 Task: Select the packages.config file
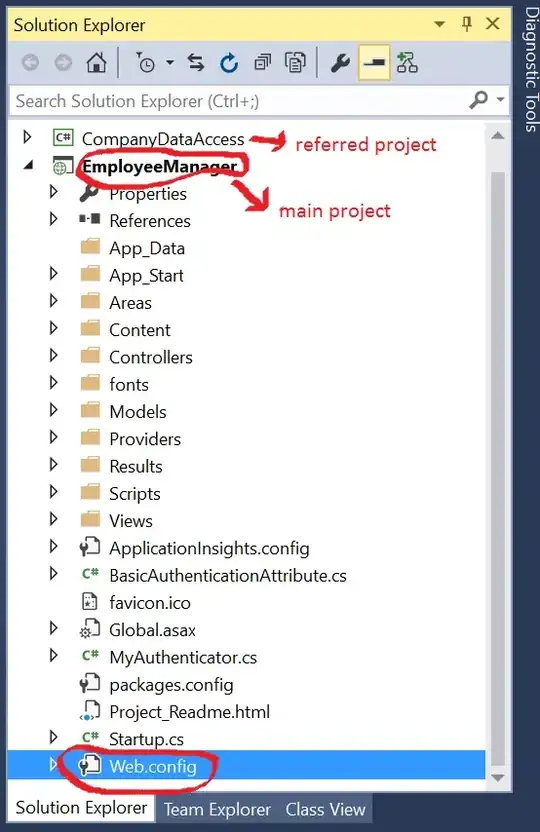click(171, 684)
